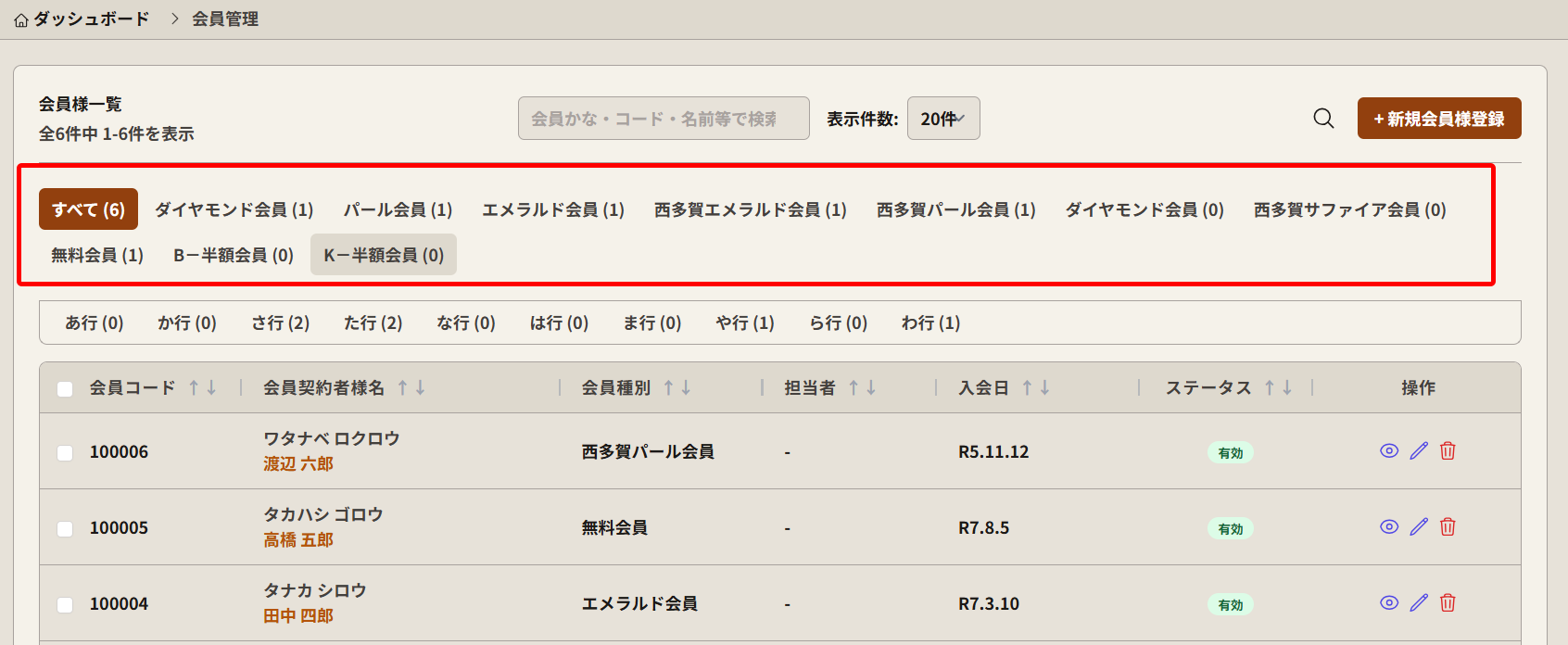The image size is (1568, 645).
Task: Select the ダイヤモンド会員 (1) filter tab
Action: [x=234, y=210]
